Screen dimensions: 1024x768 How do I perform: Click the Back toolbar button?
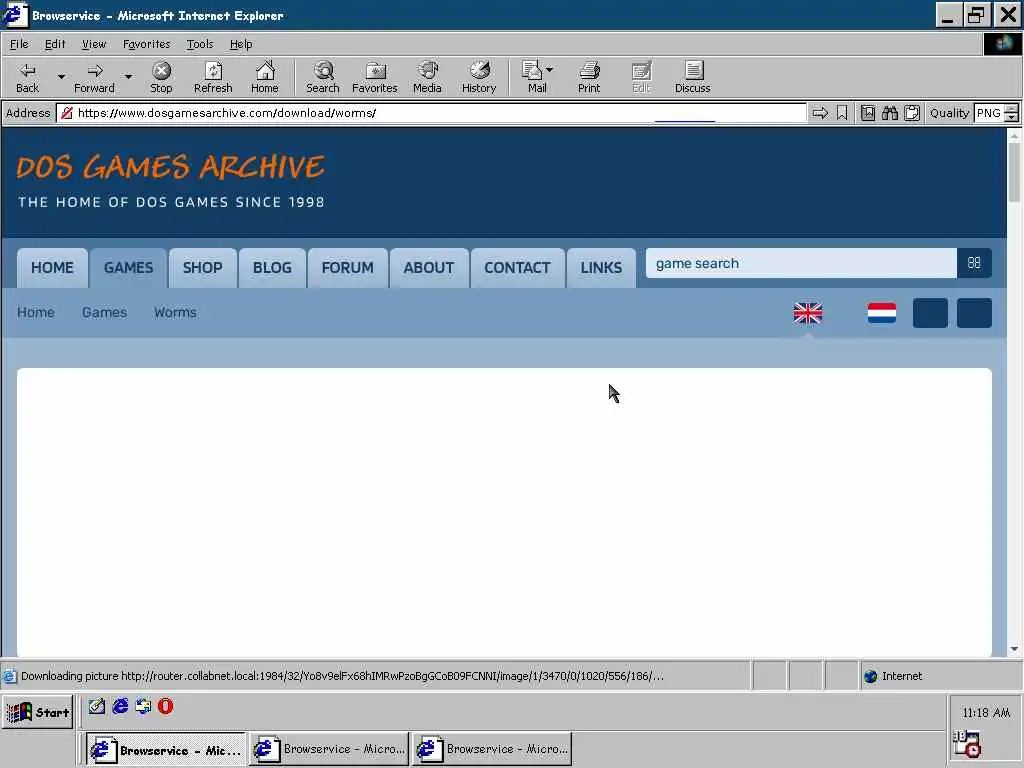27,77
